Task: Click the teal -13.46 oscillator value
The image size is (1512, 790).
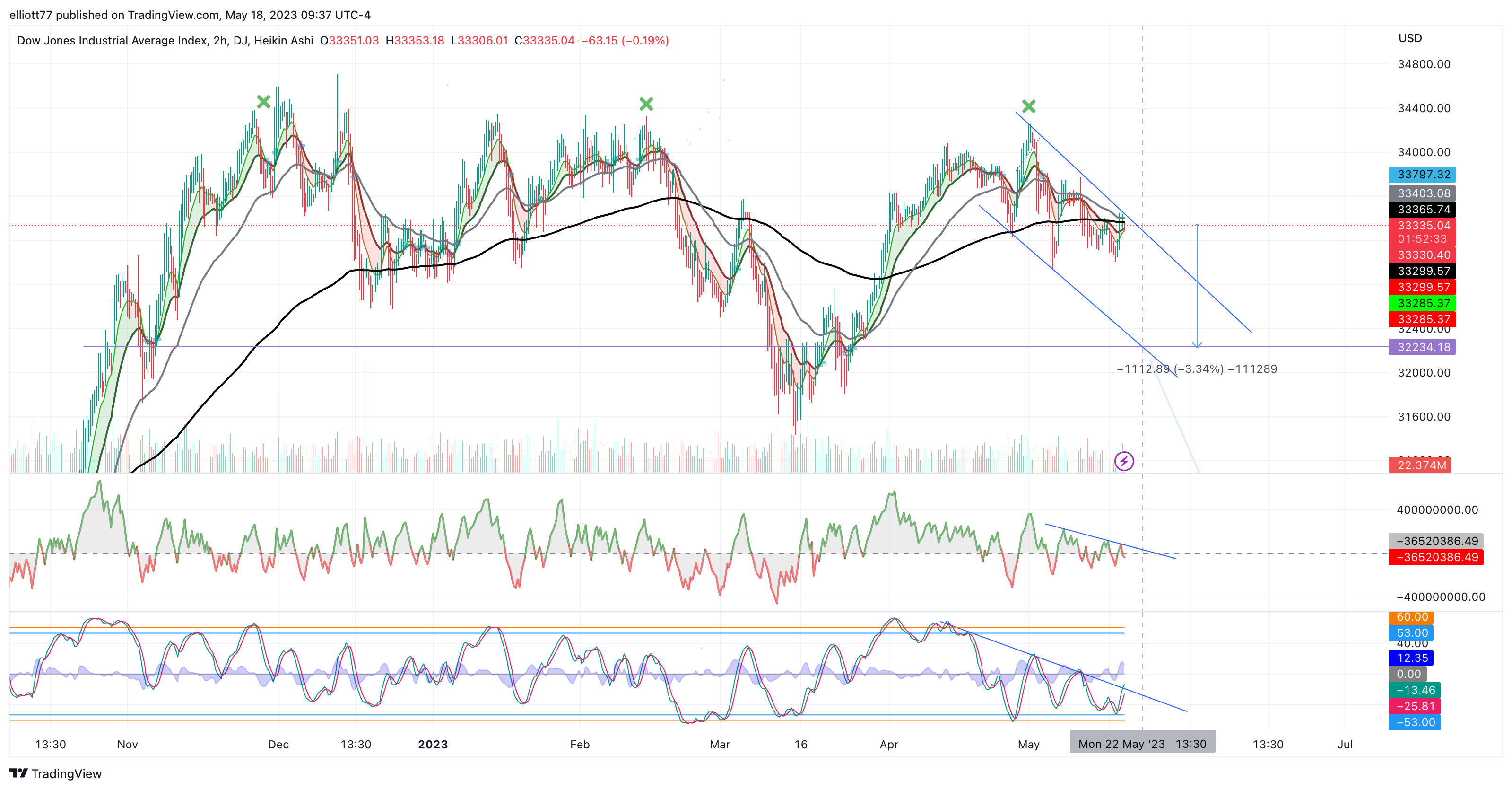Action: coord(1415,690)
